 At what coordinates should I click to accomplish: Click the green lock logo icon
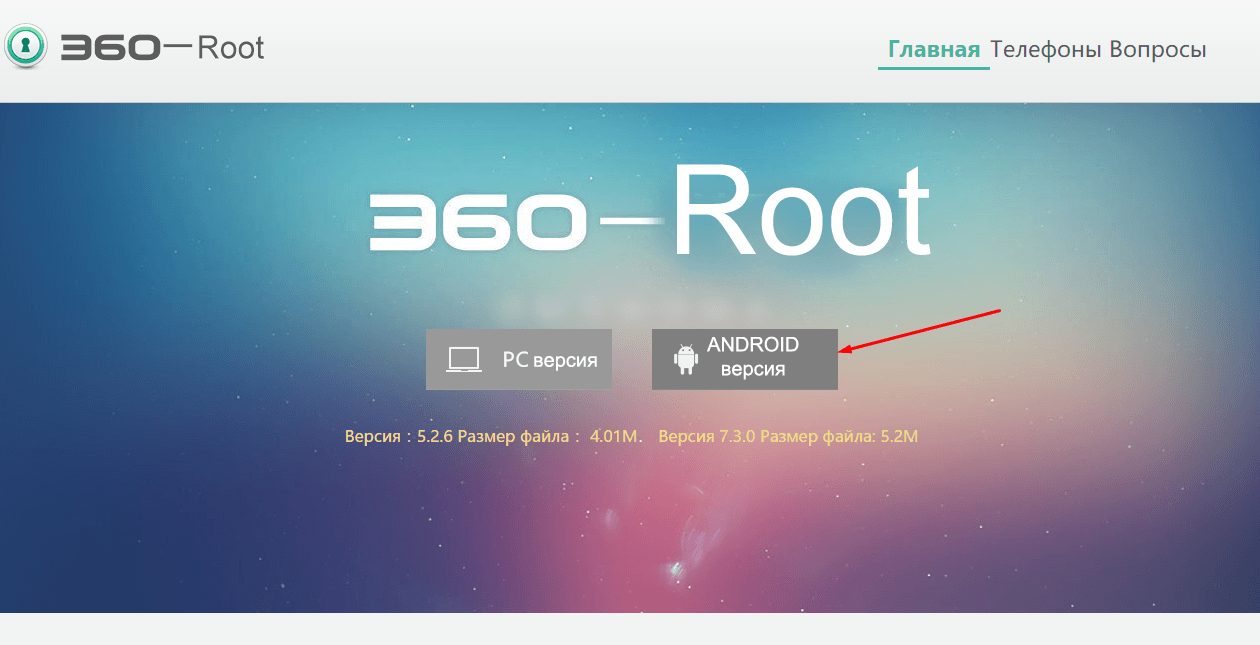click(x=26, y=47)
